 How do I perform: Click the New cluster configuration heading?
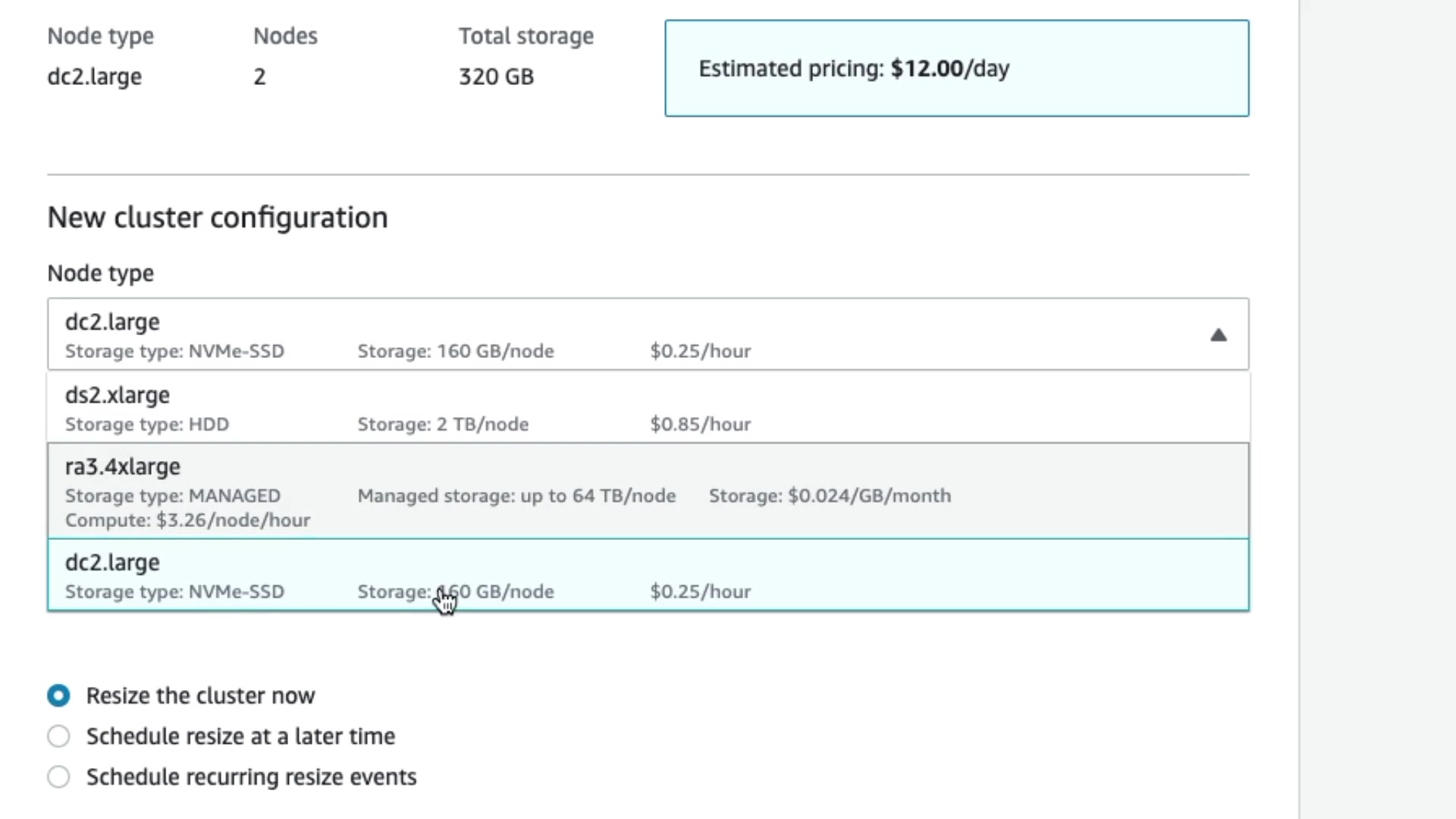pyautogui.click(x=218, y=218)
